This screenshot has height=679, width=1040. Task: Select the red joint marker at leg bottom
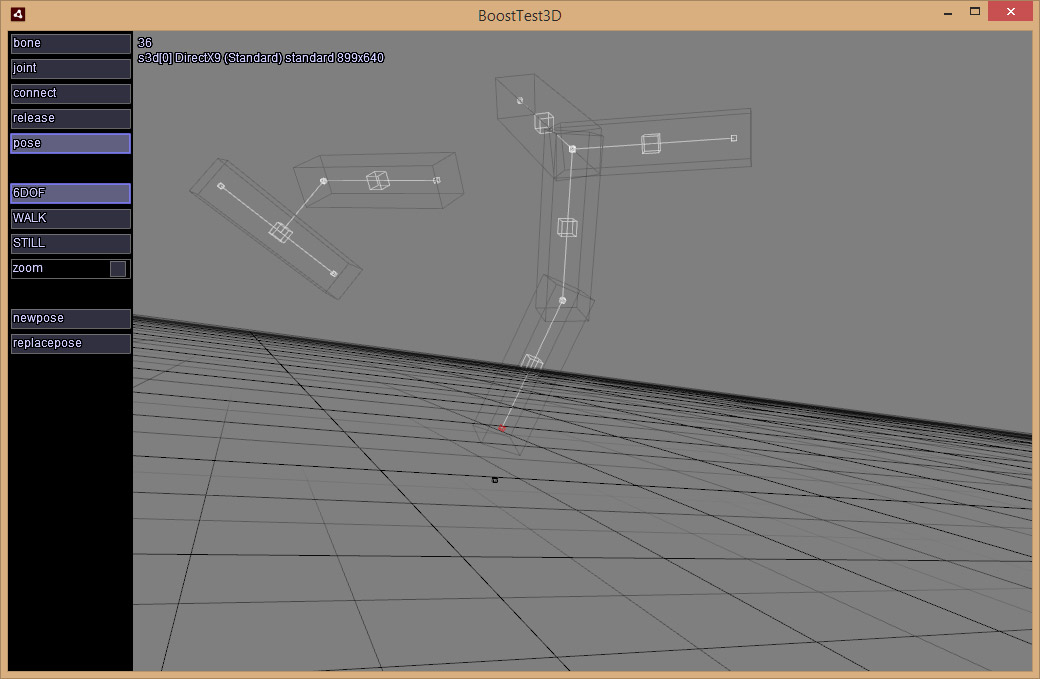501,428
